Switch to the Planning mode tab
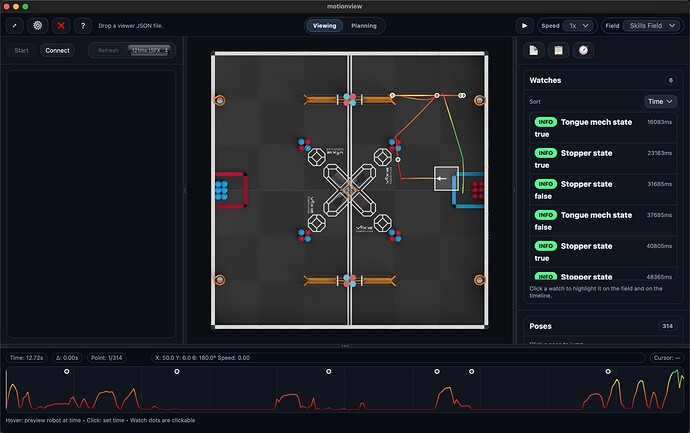690x433 pixels. [364, 26]
